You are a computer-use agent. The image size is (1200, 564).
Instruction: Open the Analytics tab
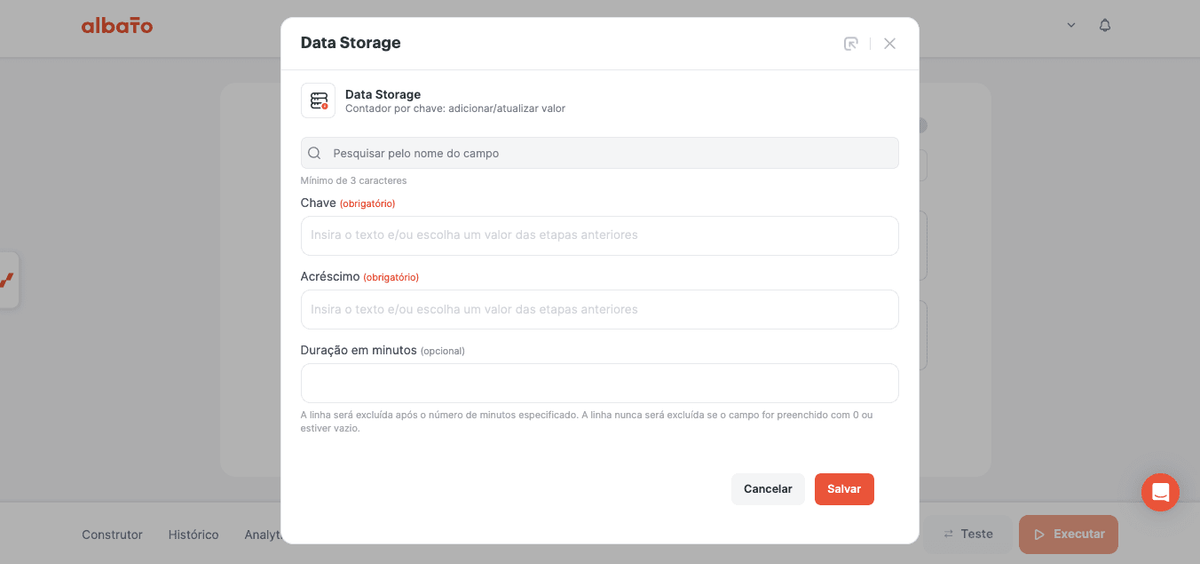click(x=263, y=534)
